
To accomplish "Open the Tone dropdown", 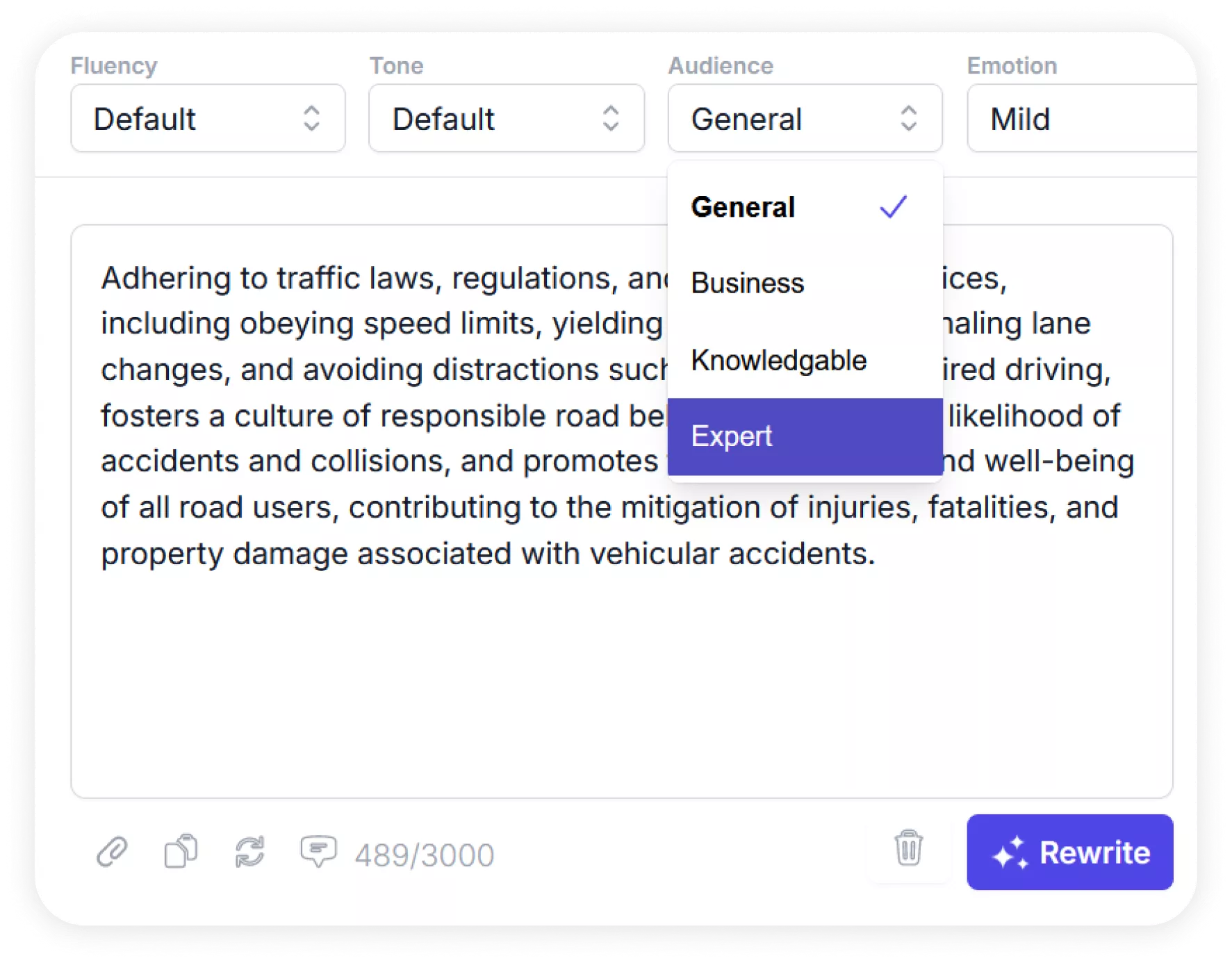I will 506,119.
